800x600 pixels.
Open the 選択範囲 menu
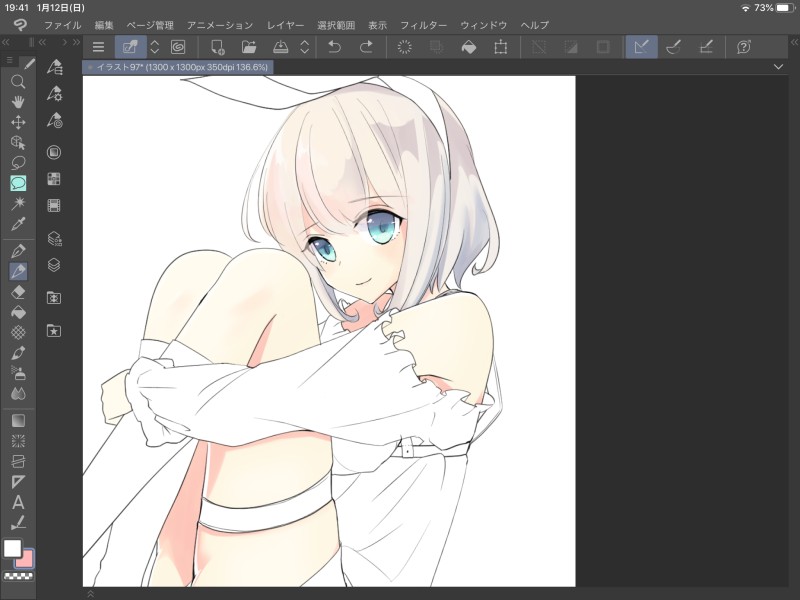tap(336, 25)
